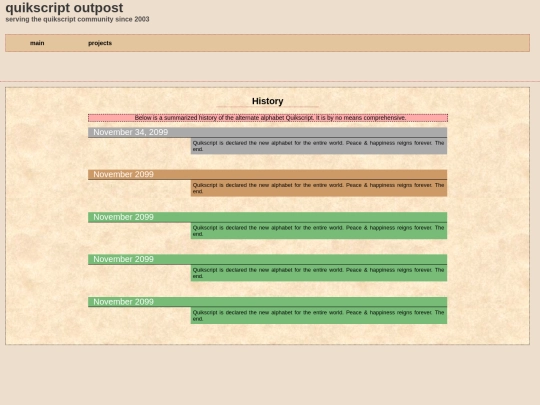Click the History page heading
The image size is (540, 405).
click(268, 101)
